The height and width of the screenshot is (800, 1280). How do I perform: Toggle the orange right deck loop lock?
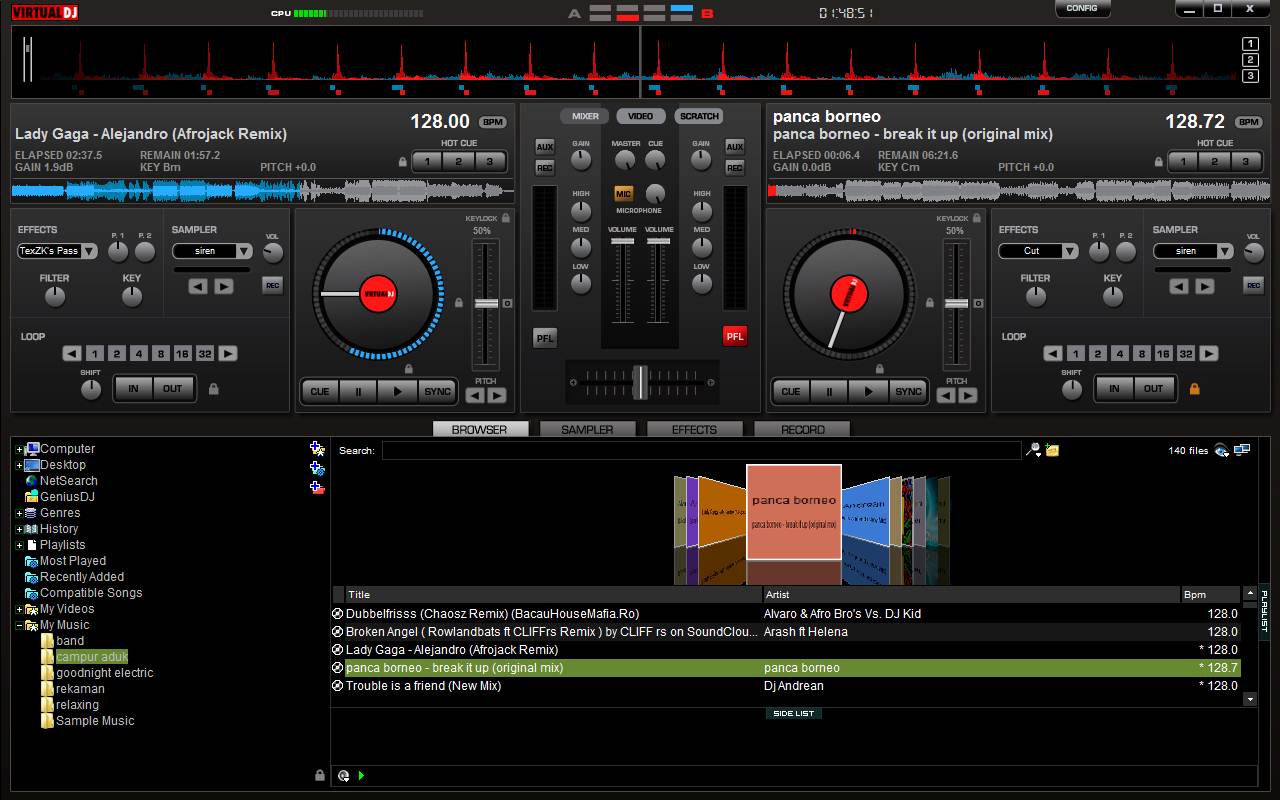(1194, 388)
